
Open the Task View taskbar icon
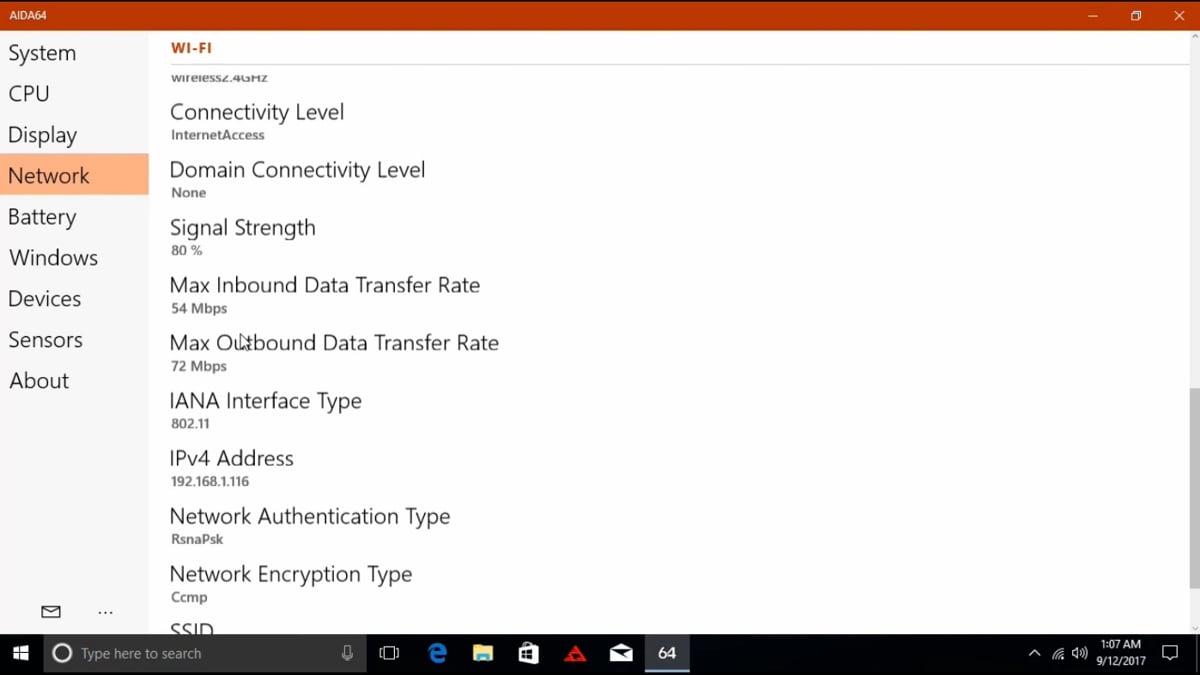tap(389, 653)
